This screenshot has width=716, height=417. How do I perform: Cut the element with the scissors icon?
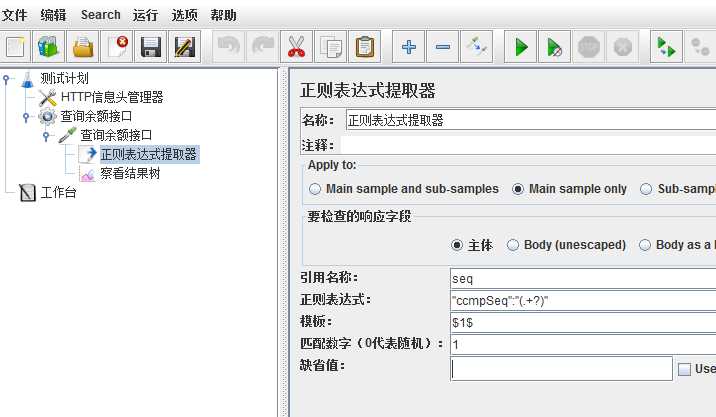pos(296,47)
